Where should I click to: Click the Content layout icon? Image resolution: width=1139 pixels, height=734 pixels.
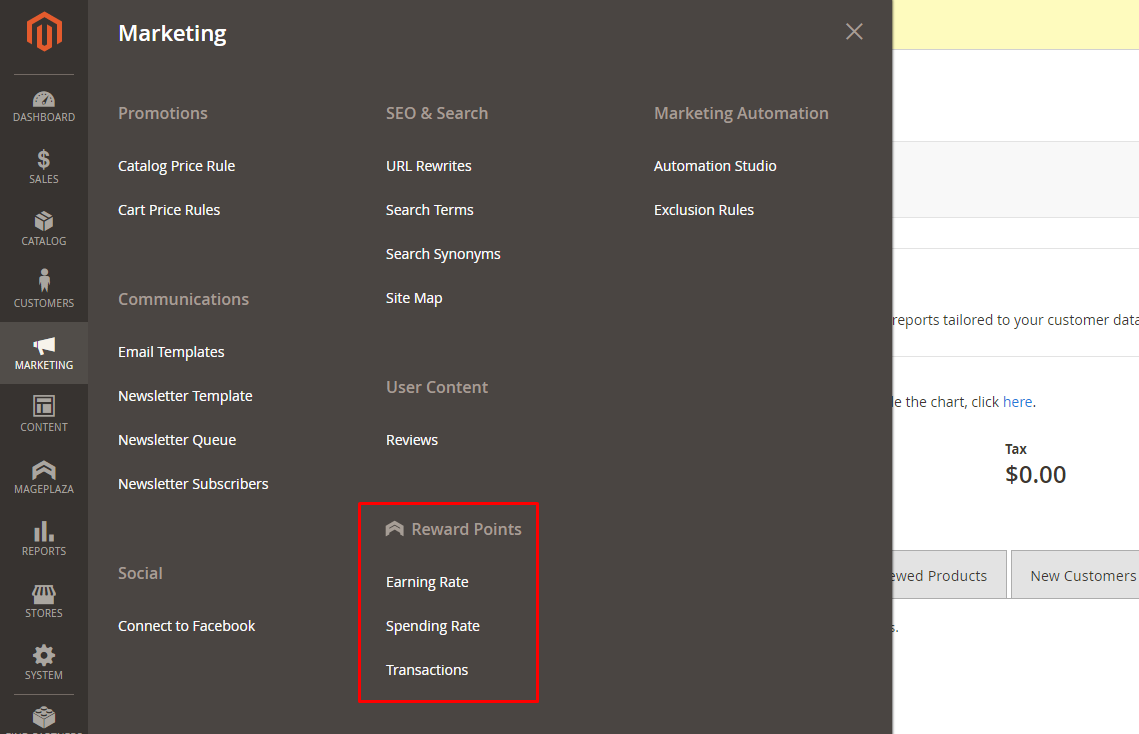pos(44,406)
